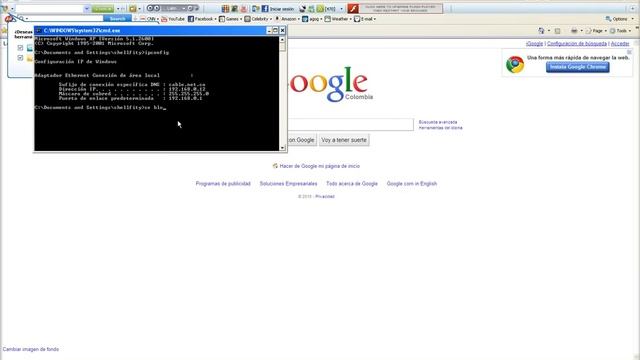This screenshot has width=640, height=360.
Task: Click the Celebrity toolbar icon
Action: [247, 19]
